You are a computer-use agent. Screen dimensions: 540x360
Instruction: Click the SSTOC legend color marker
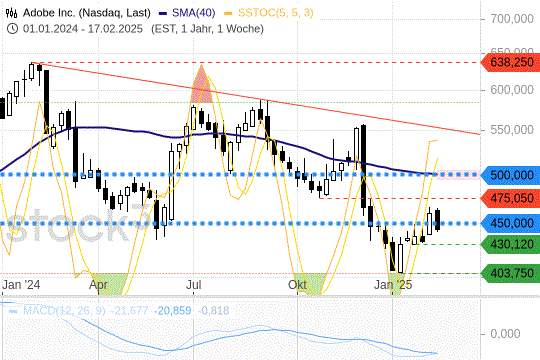point(228,14)
